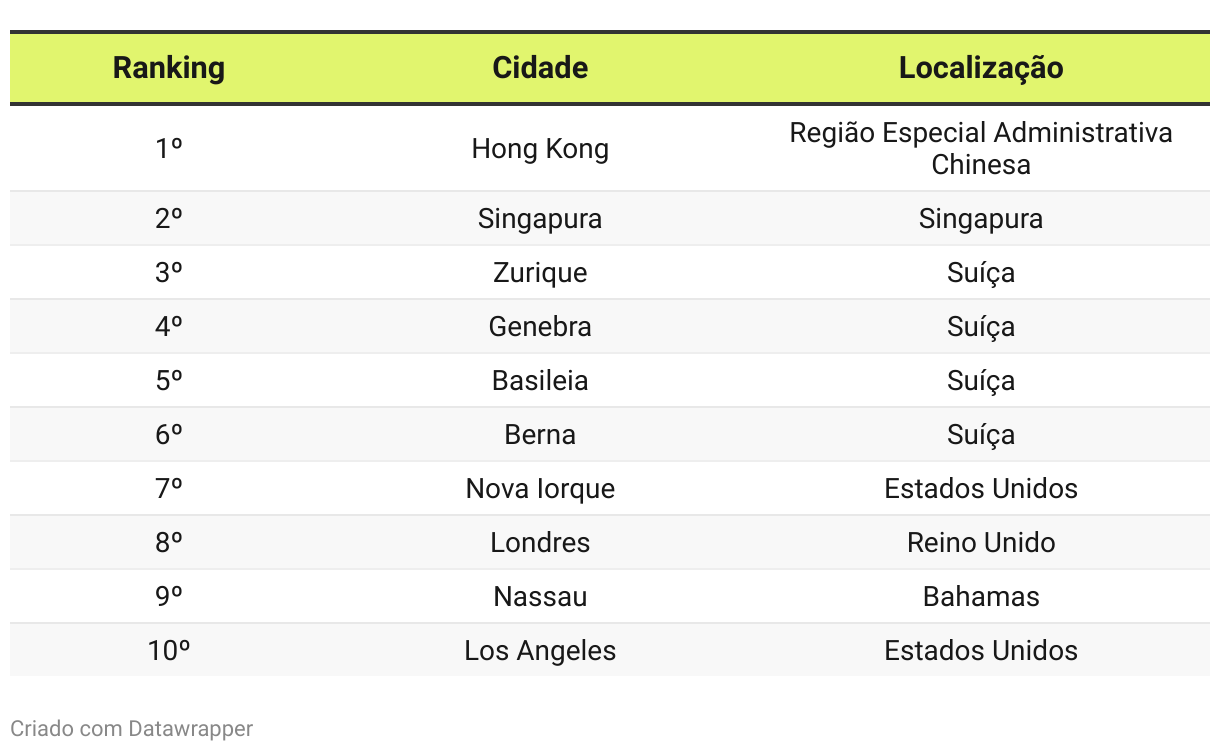
Task: Select the Singapura city cell in Cidade column
Action: click(540, 219)
